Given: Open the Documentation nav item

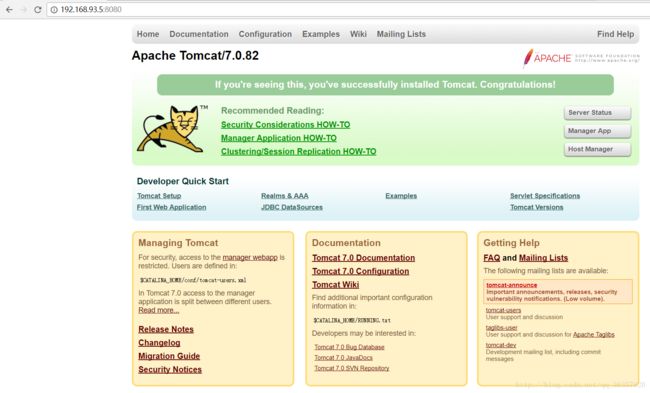Looking at the screenshot, I should point(199,34).
